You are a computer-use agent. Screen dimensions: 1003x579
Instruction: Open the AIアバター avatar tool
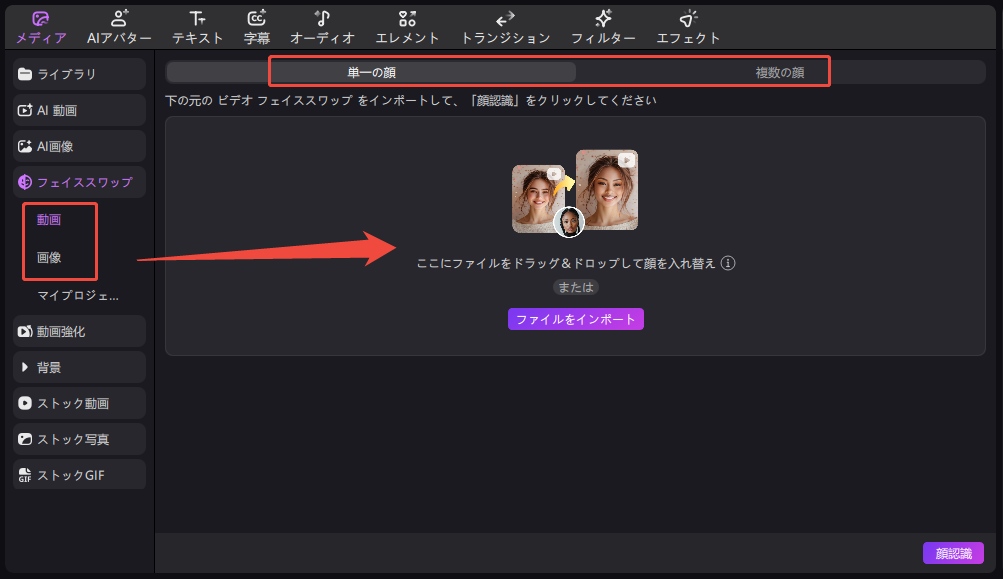(119, 19)
